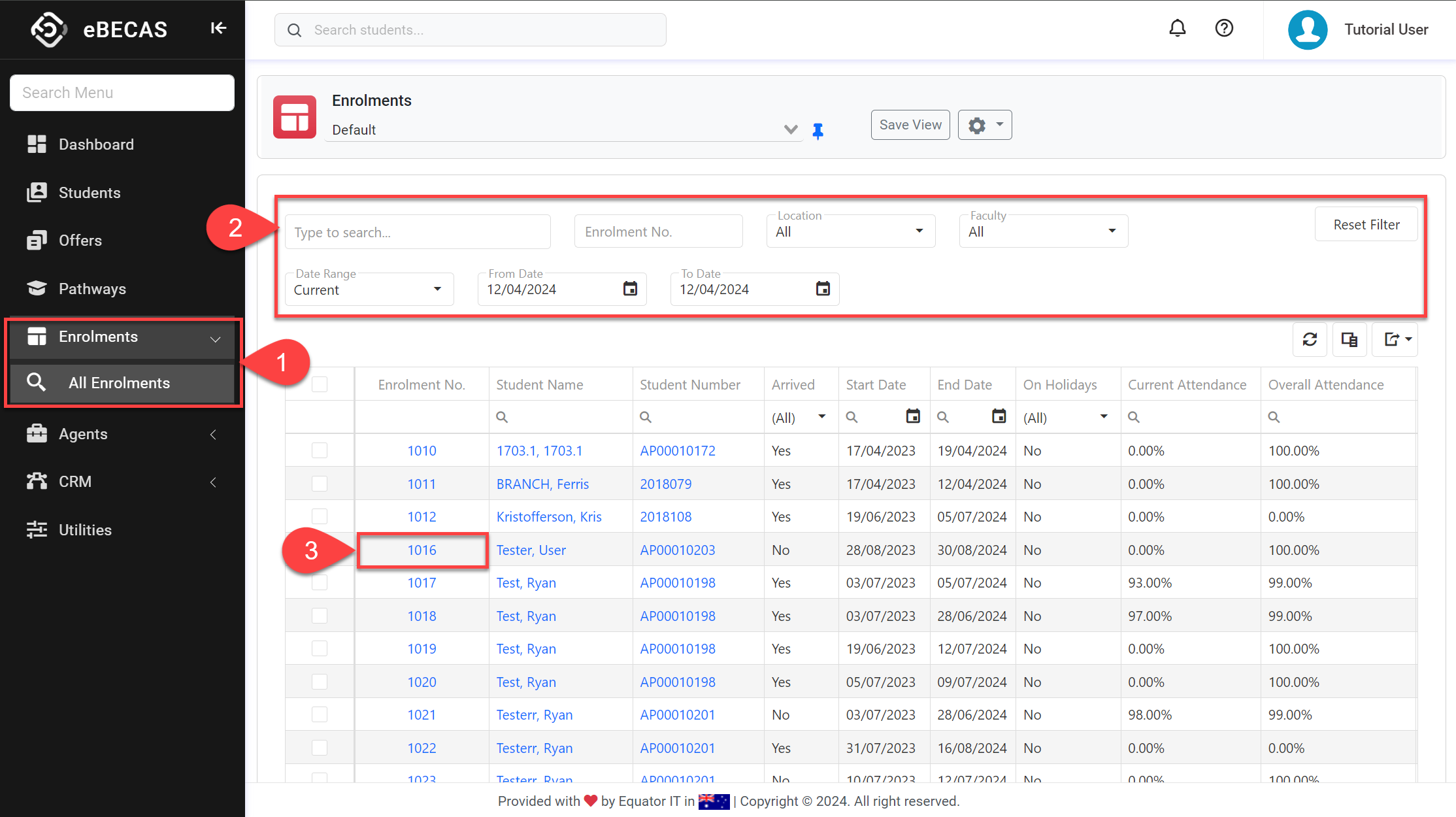Click the Enrolment No. filter field

point(658,231)
